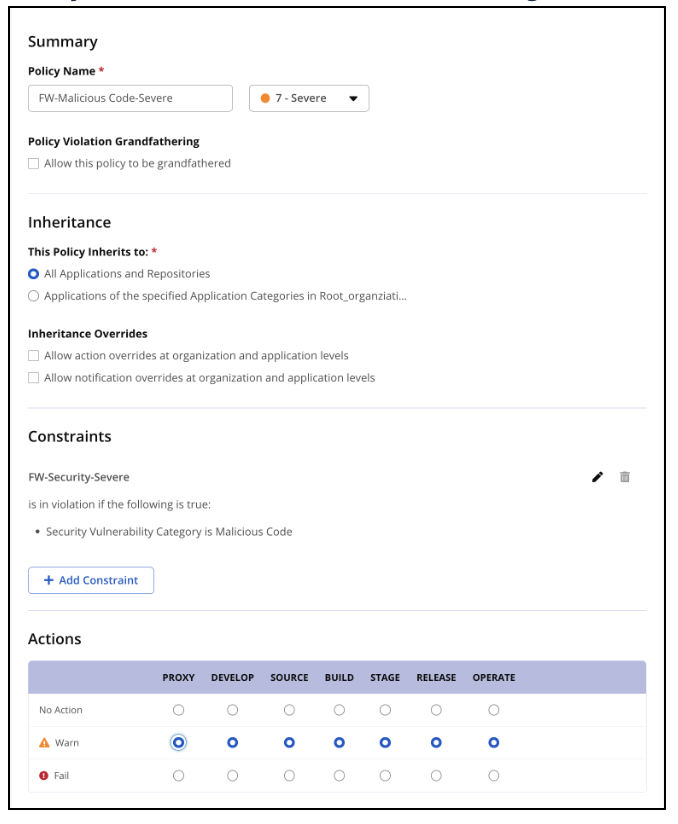This screenshot has height=824, width=678.
Task: Click the FW-Security-Severe constraint name
Action: [x=79, y=477]
